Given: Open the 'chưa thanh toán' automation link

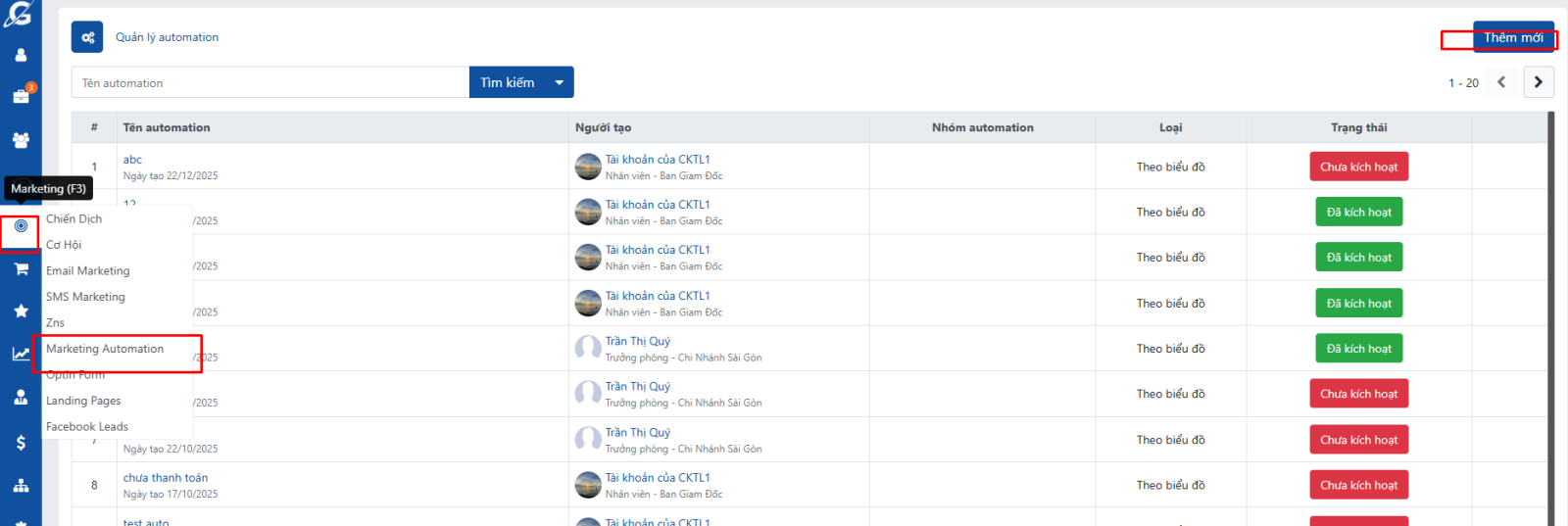Looking at the screenshot, I should coord(166,478).
